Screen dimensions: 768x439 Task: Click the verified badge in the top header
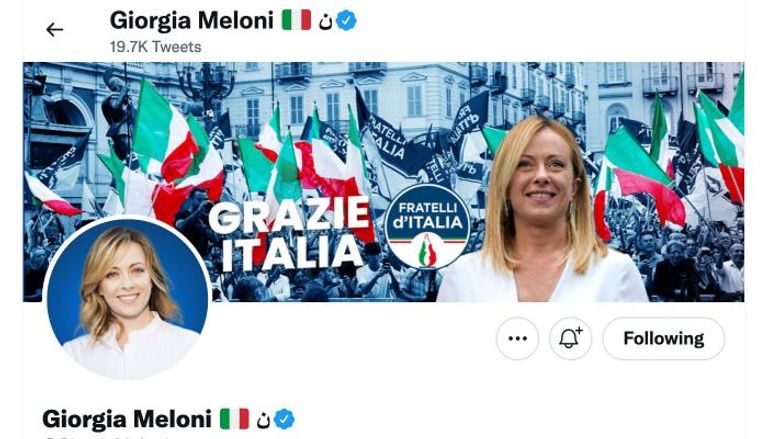point(347,21)
